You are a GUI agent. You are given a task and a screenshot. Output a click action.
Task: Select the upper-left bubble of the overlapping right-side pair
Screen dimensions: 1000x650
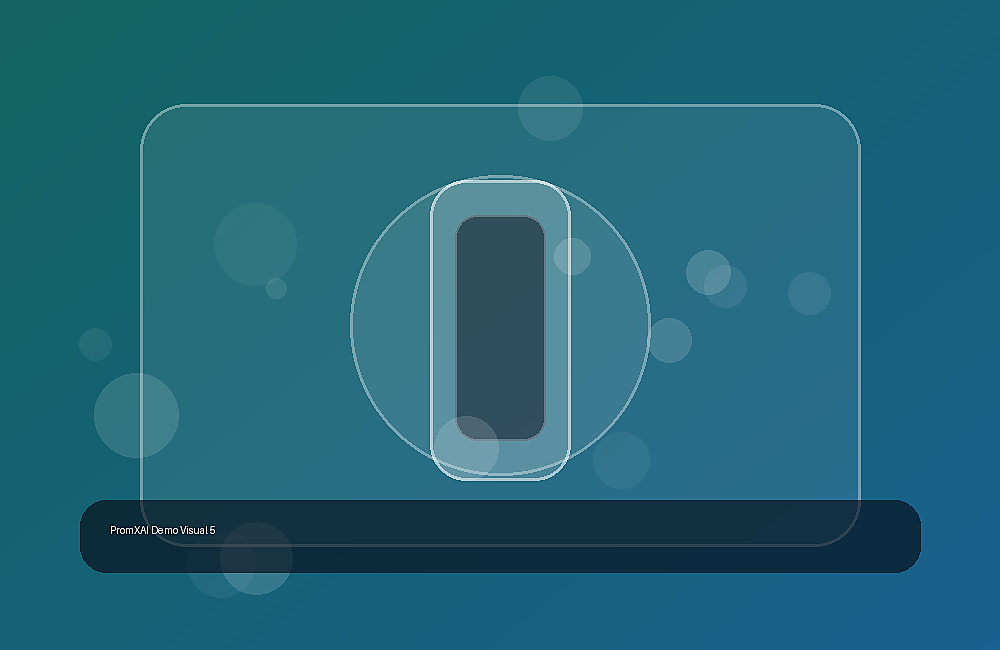pos(708,272)
